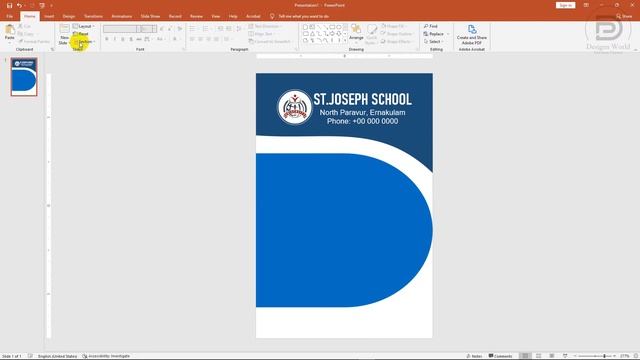
Task: Open the Layout dropdown
Action: click(84, 26)
